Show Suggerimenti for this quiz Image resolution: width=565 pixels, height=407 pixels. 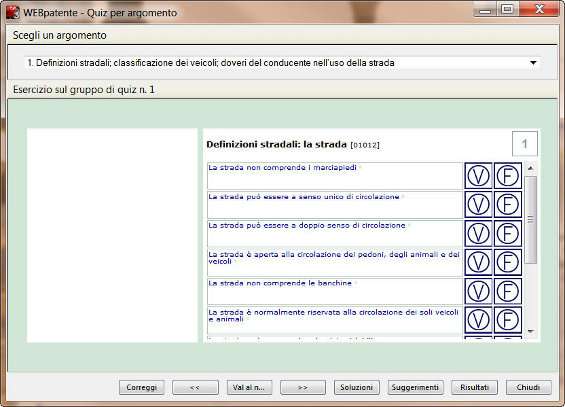[415, 388]
